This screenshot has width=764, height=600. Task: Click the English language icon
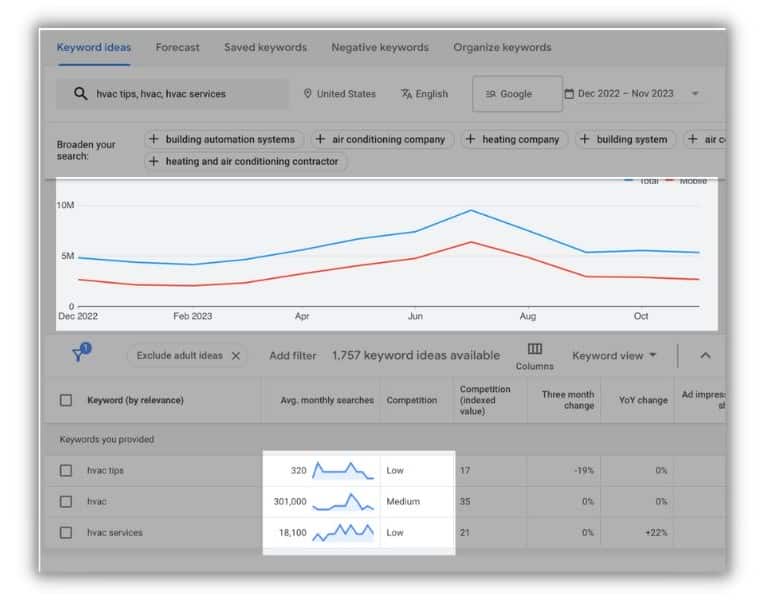406,94
